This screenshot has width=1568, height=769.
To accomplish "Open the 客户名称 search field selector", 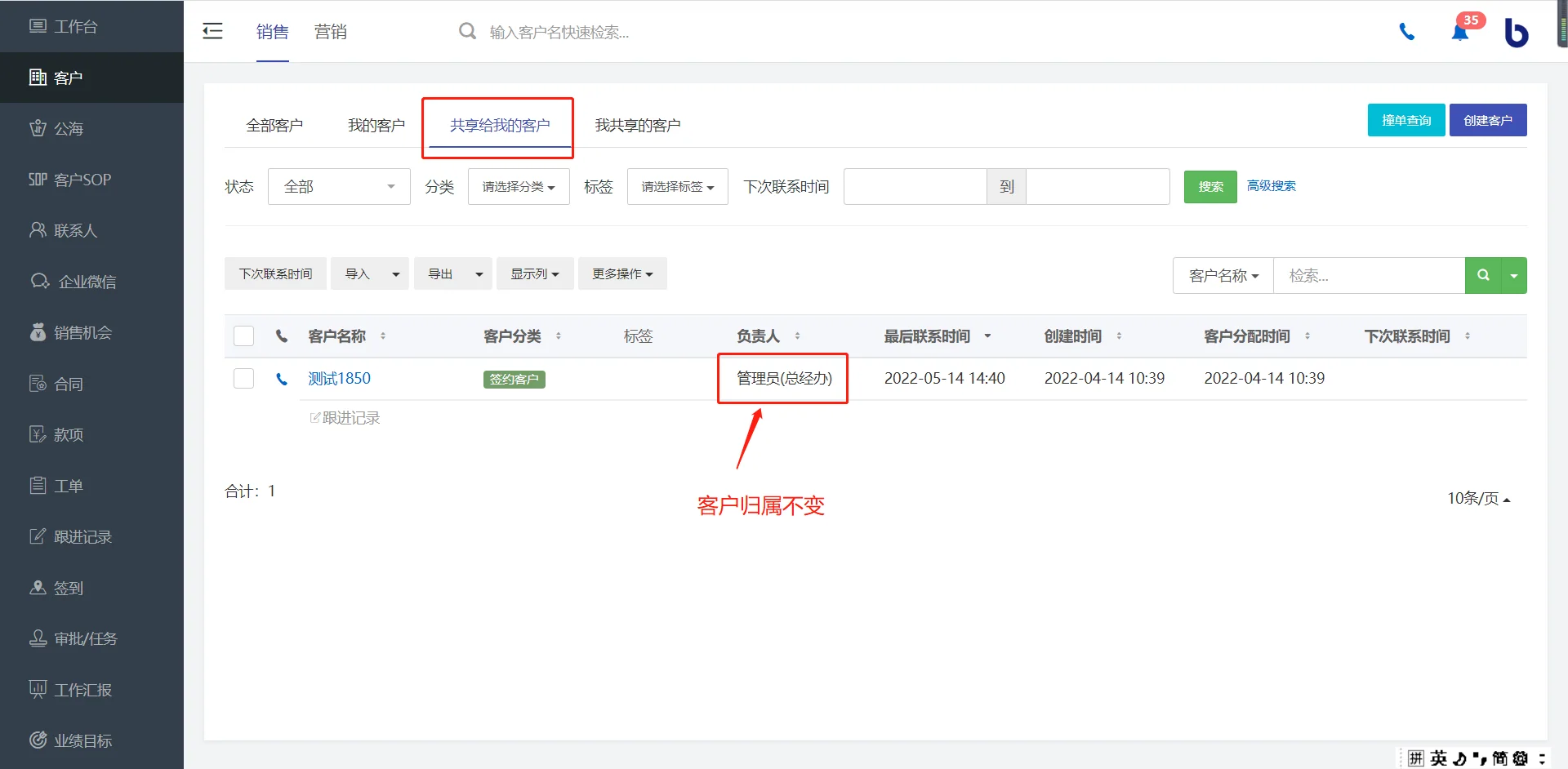I will pyautogui.click(x=1223, y=275).
